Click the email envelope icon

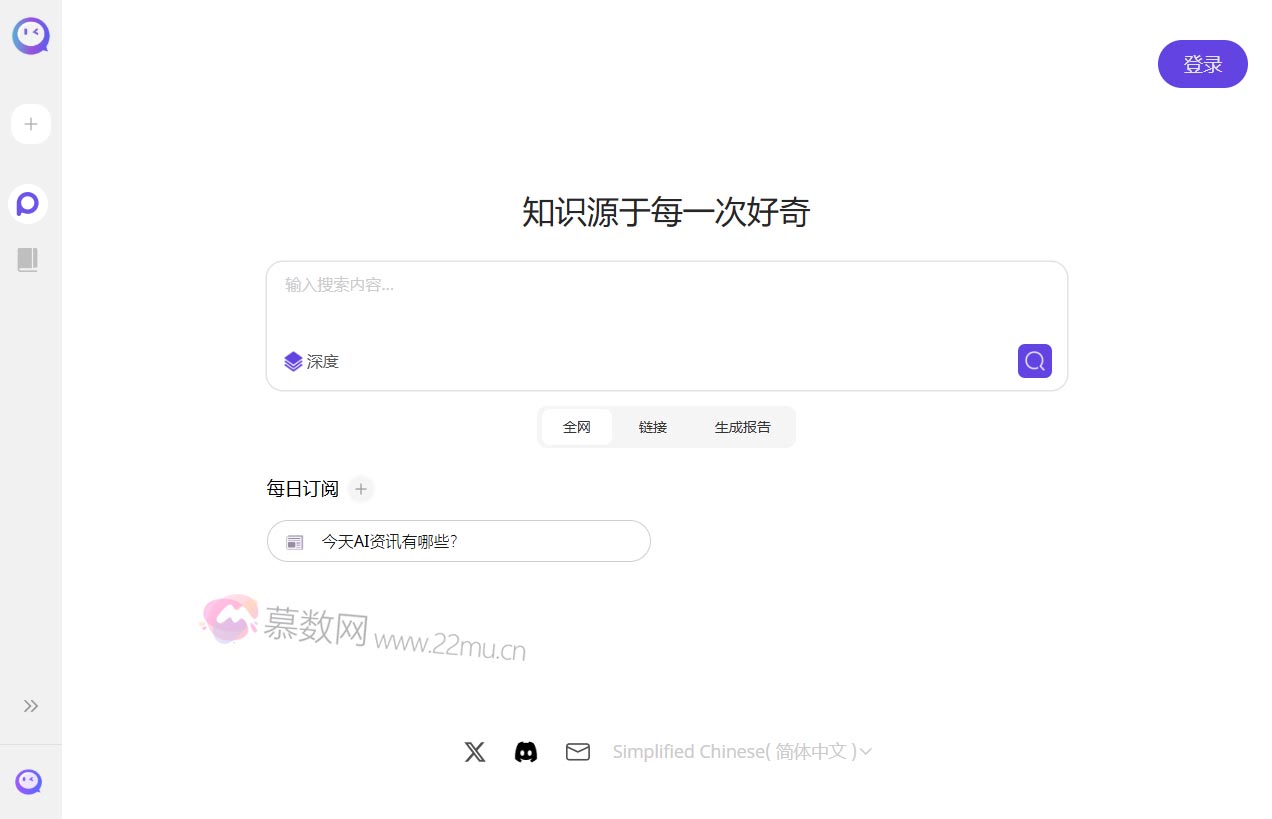point(578,752)
